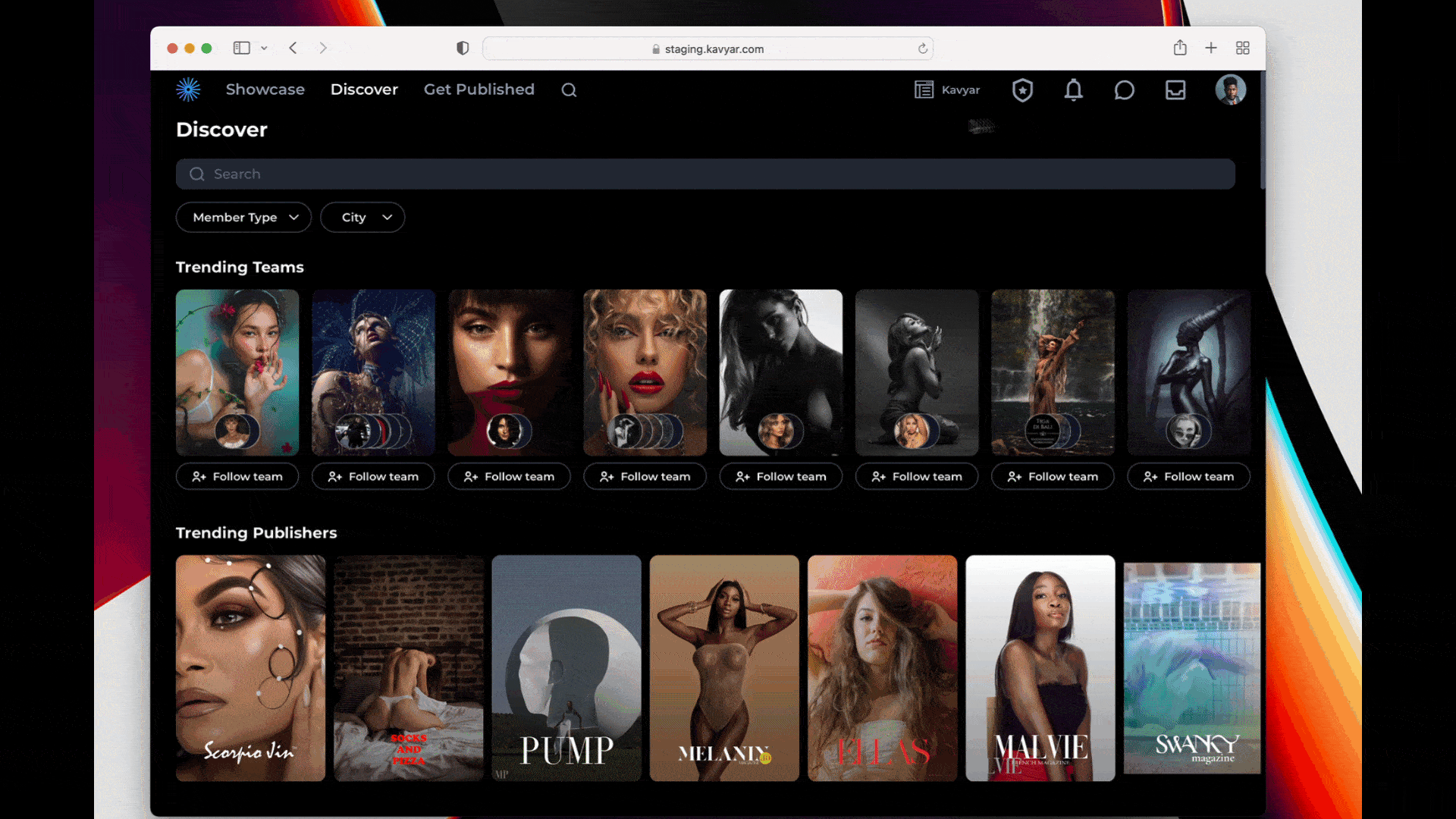Image resolution: width=1456 pixels, height=819 pixels.
Task: Follow team with curly blonde portrait
Action: click(645, 477)
